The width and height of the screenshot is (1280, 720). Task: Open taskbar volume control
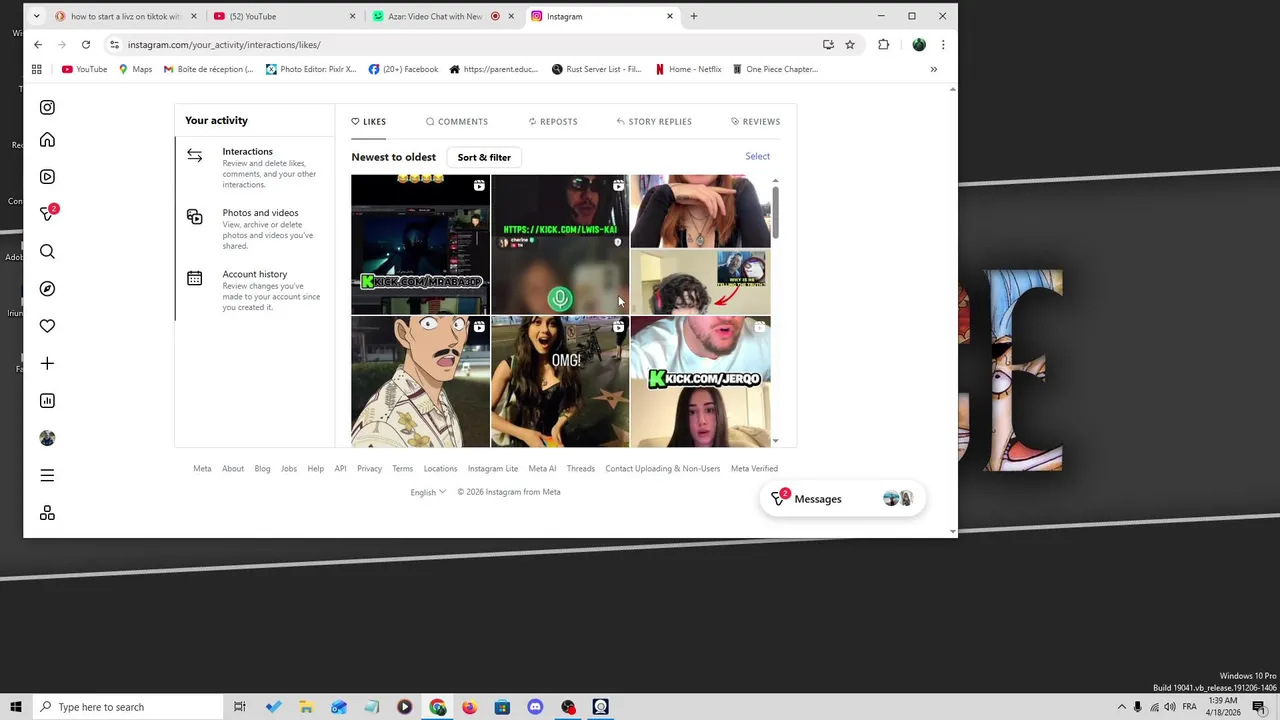click(1170, 707)
